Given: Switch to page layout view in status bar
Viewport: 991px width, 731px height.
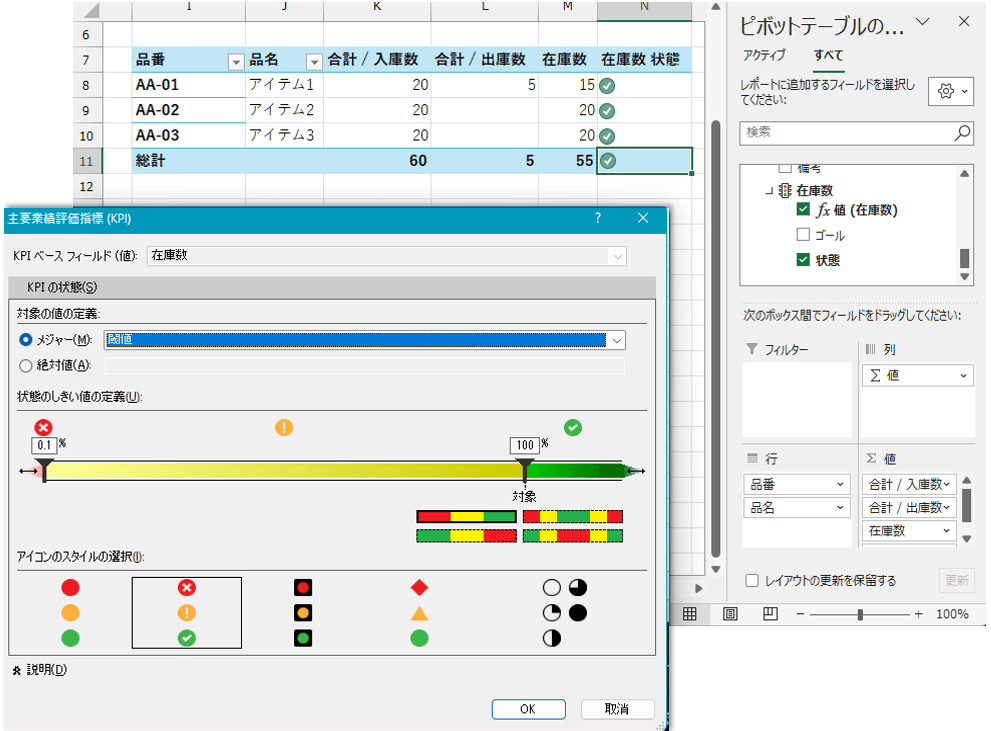Looking at the screenshot, I should coord(730,613).
